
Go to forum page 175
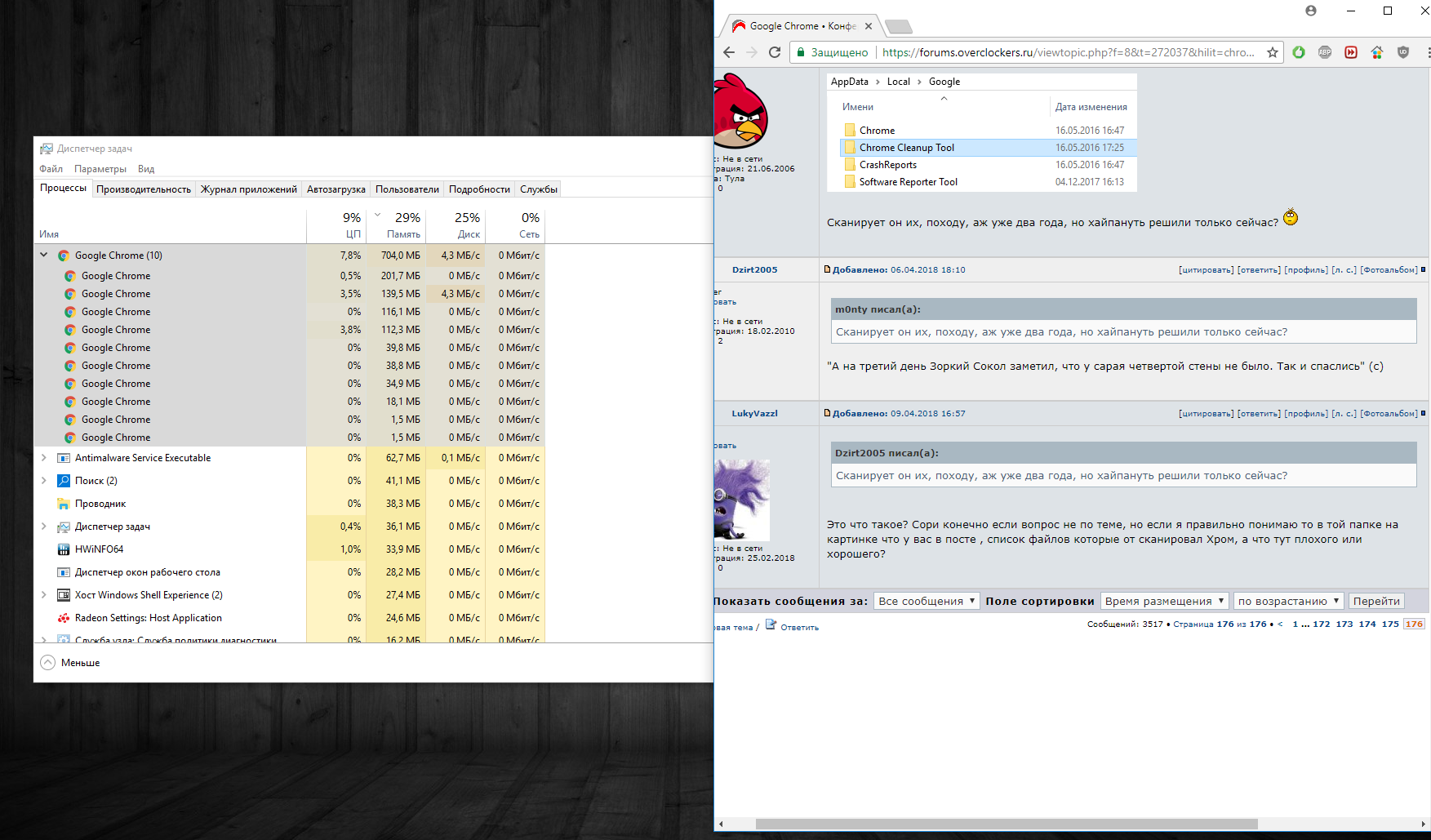pyautogui.click(x=1390, y=624)
